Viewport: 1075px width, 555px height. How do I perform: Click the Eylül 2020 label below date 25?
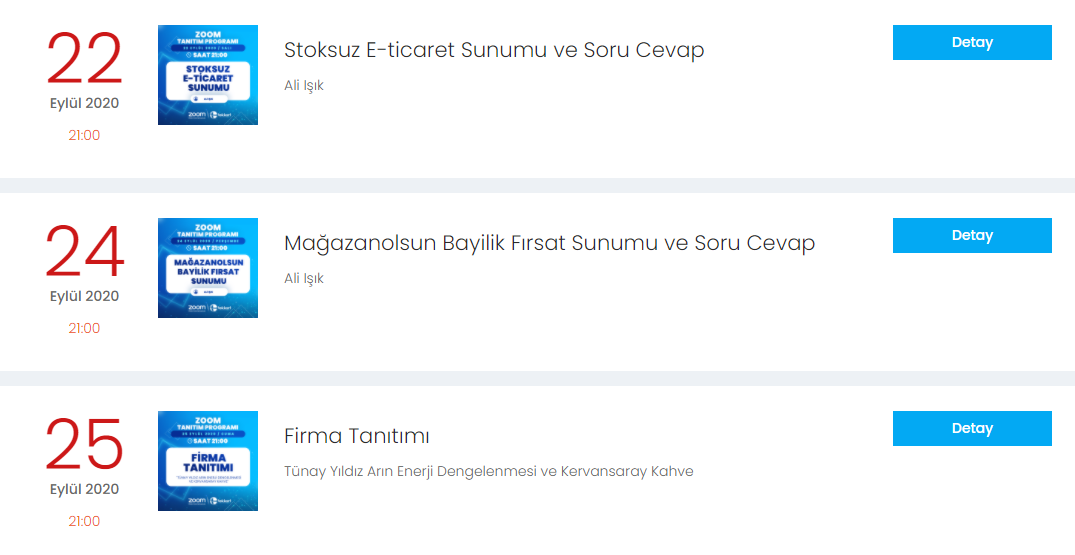pos(84,489)
